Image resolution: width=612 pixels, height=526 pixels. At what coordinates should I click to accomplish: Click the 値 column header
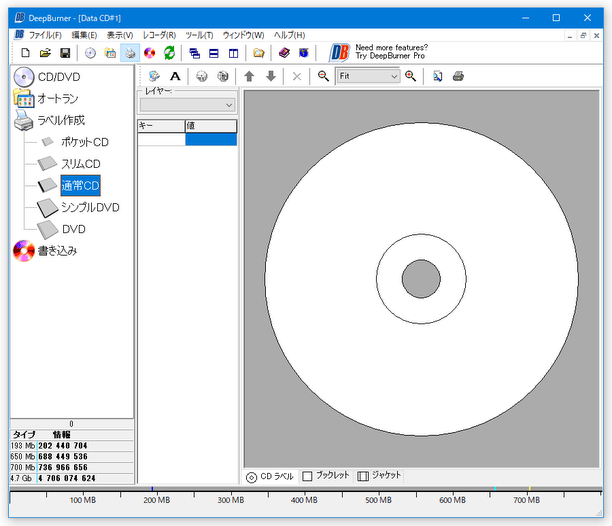211,126
